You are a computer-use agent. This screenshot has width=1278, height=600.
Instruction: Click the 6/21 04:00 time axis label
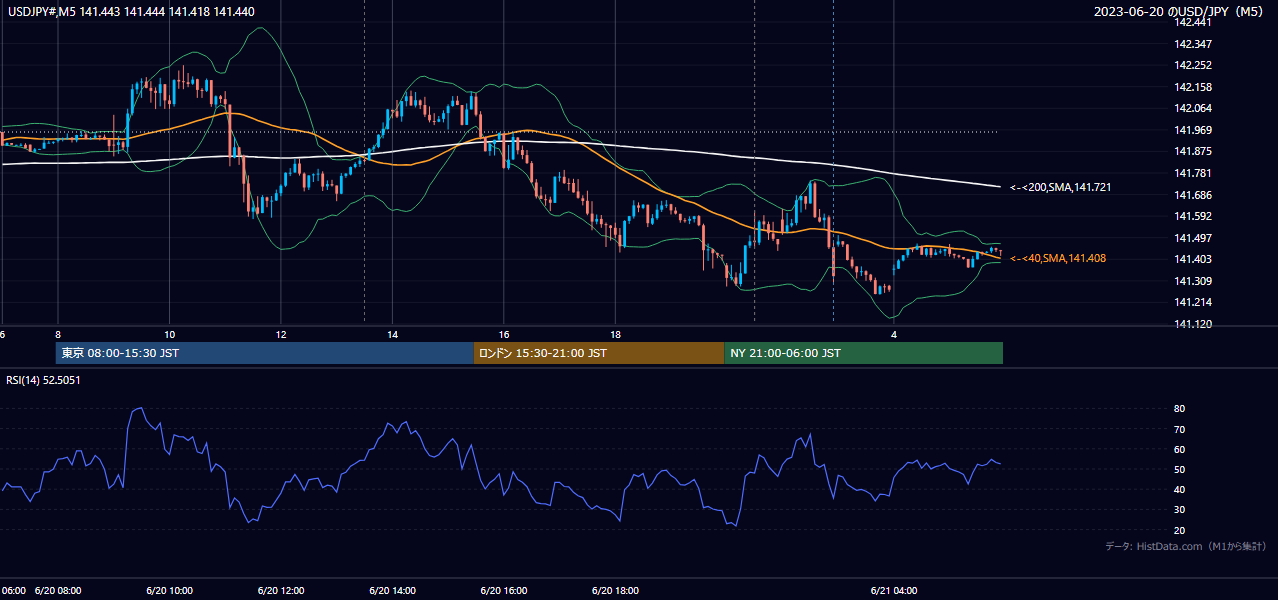(x=894, y=590)
